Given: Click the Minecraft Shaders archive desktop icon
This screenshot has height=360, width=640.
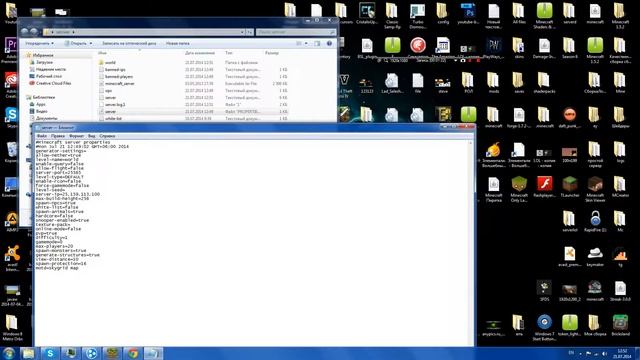Looking at the screenshot, I should click(x=544, y=16).
